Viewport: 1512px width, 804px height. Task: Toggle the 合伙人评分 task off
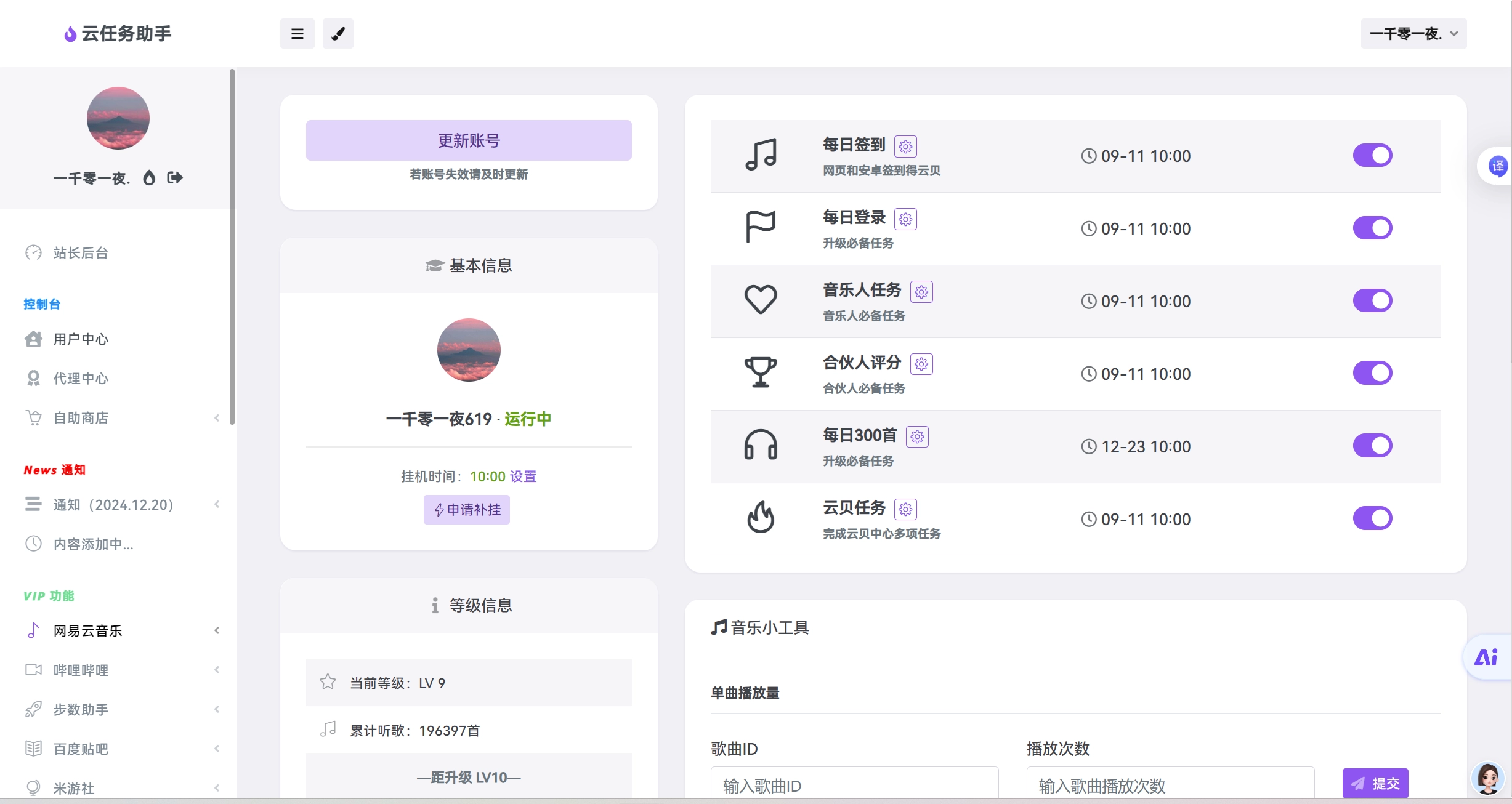pos(1373,372)
